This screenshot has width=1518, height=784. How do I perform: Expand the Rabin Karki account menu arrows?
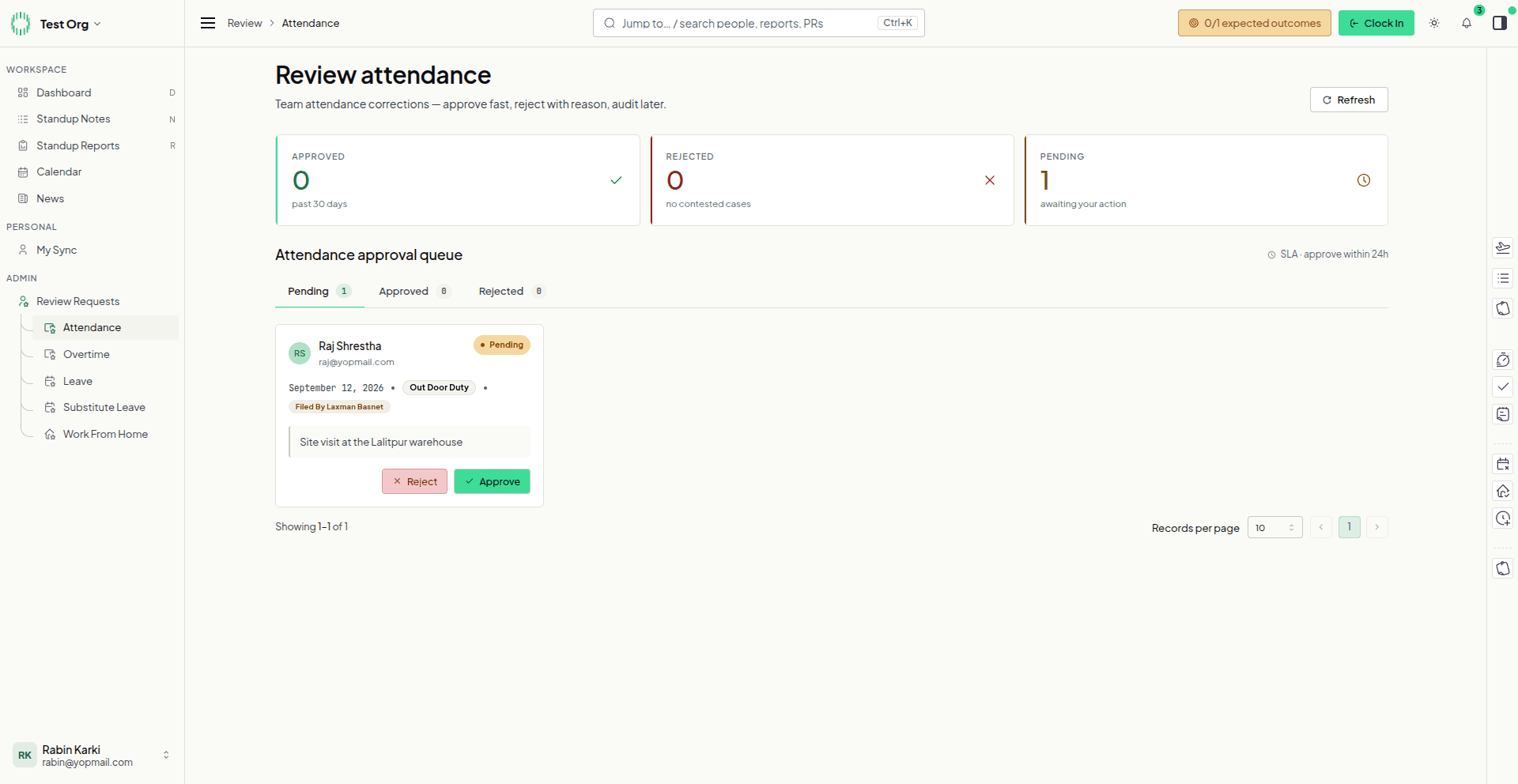point(166,755)
